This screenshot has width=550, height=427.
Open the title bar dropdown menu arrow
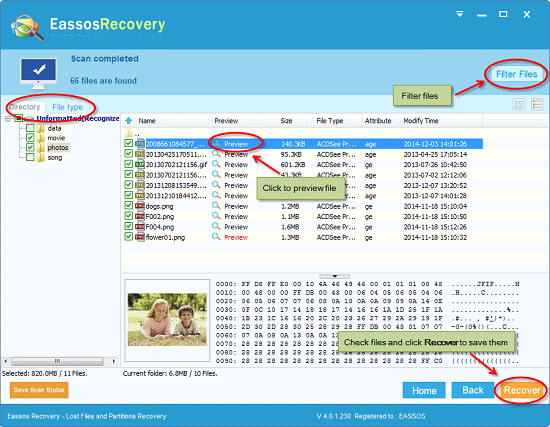460,14
